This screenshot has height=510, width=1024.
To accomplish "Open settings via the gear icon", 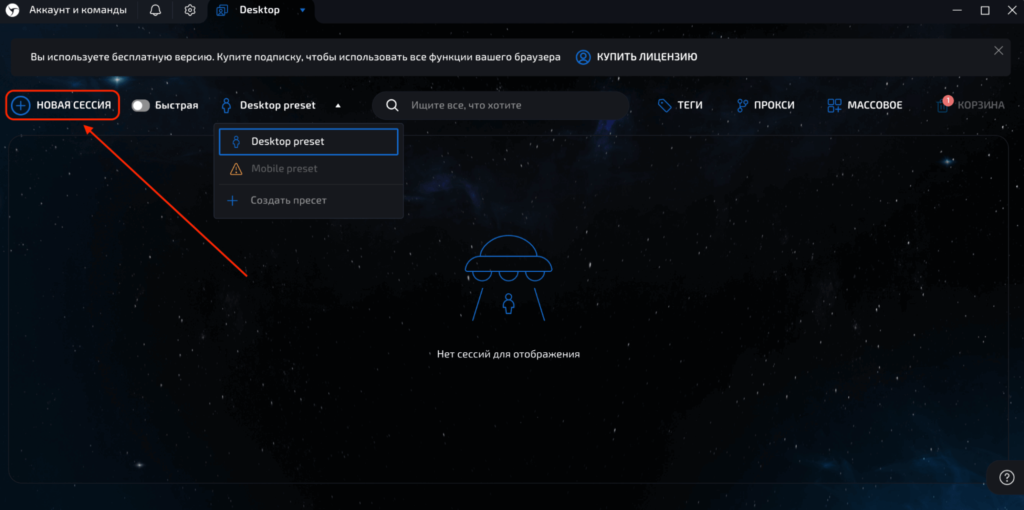I will tap(190, 10).
